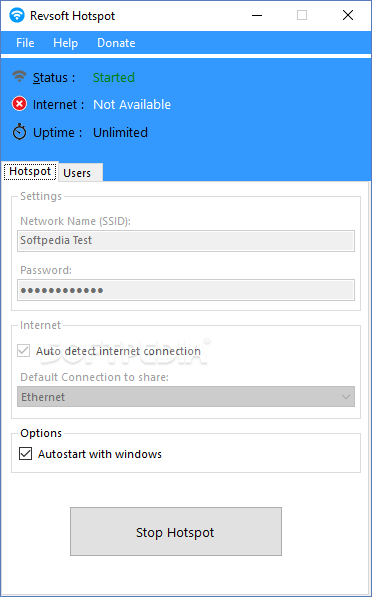Minimize the Revsoft Hotspot window
The image size is (372, 597).
(257, 16)
